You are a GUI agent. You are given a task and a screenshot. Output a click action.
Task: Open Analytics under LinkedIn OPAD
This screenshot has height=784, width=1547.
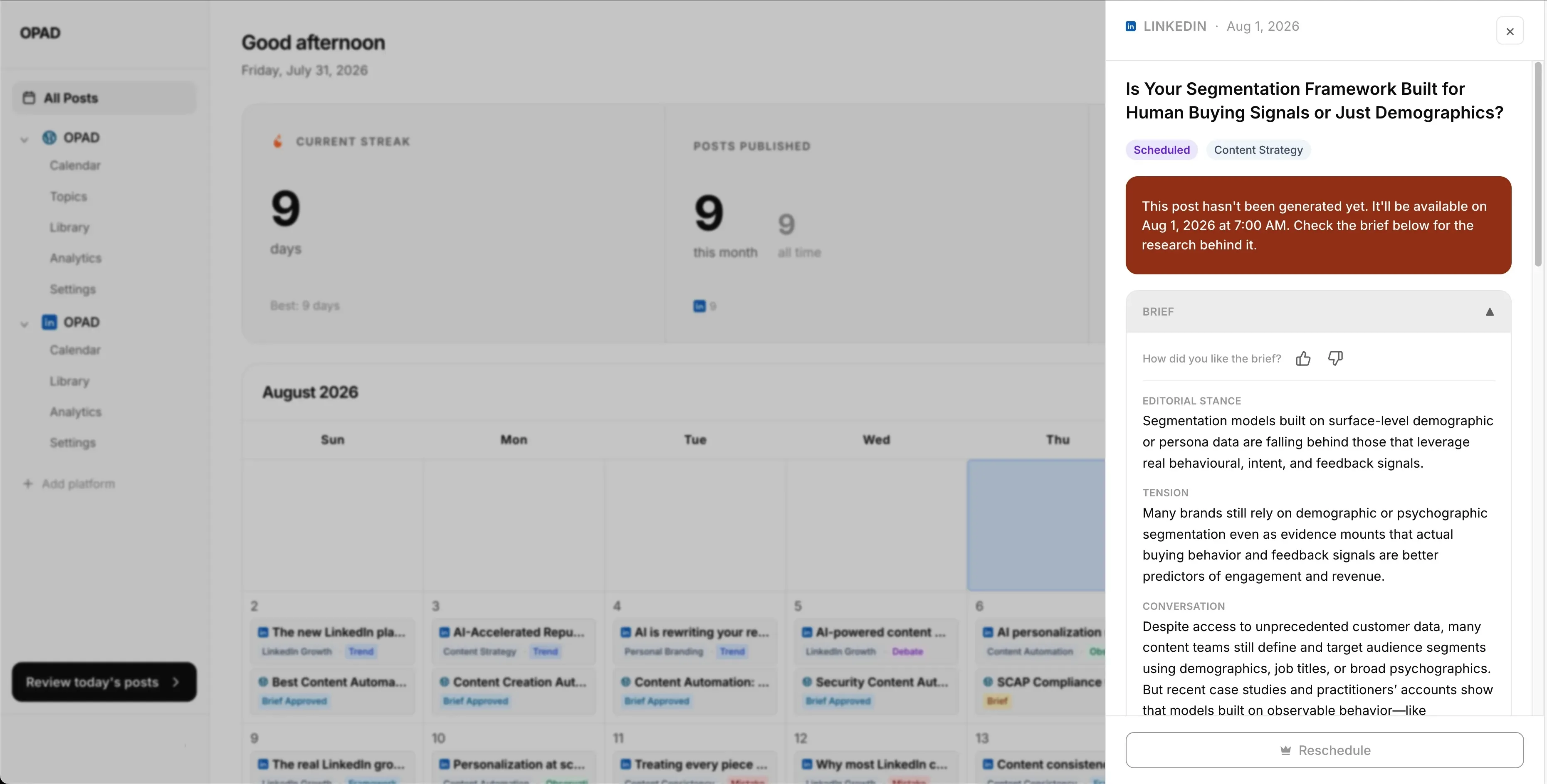tap(76, 412)
